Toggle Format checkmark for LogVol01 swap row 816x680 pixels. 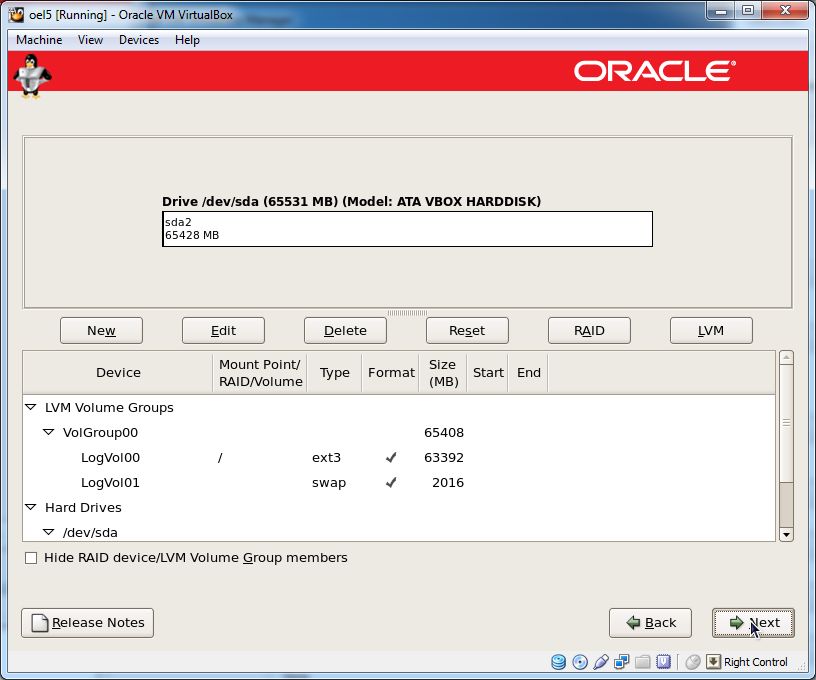click(391, 482)
